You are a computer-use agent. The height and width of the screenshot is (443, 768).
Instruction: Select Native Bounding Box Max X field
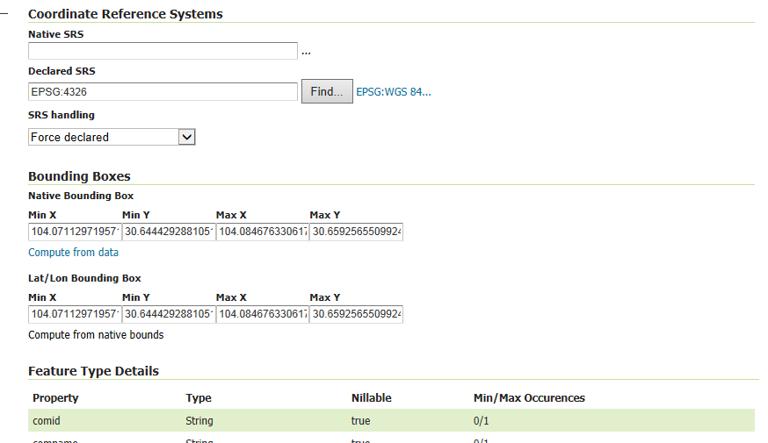coord(263,232)
